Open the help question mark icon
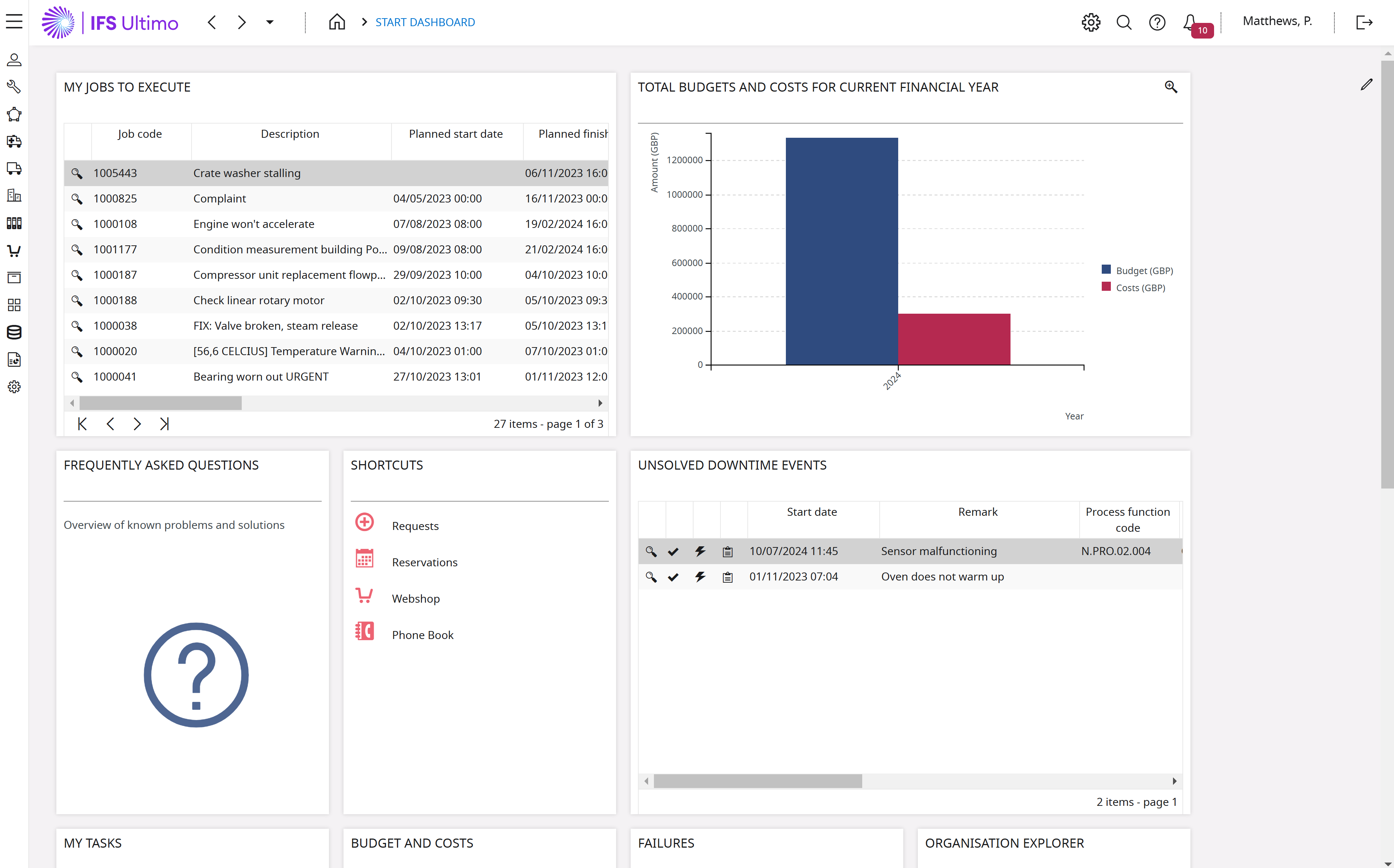 click(1157, 22)
